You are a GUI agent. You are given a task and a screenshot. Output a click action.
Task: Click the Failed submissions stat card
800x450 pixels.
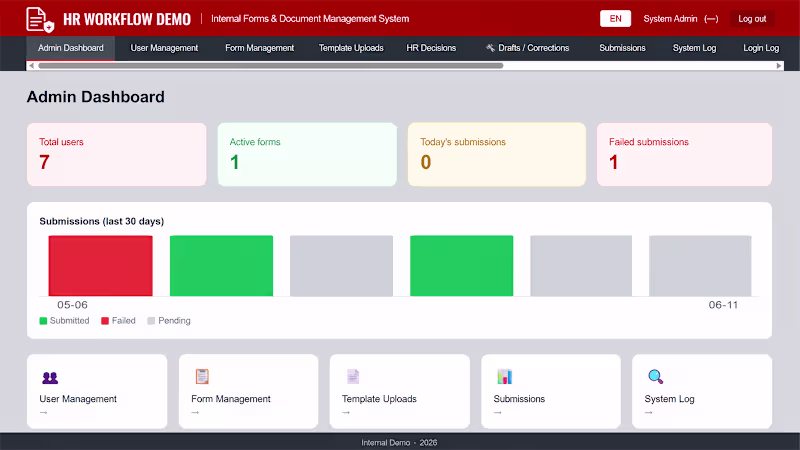684,154
